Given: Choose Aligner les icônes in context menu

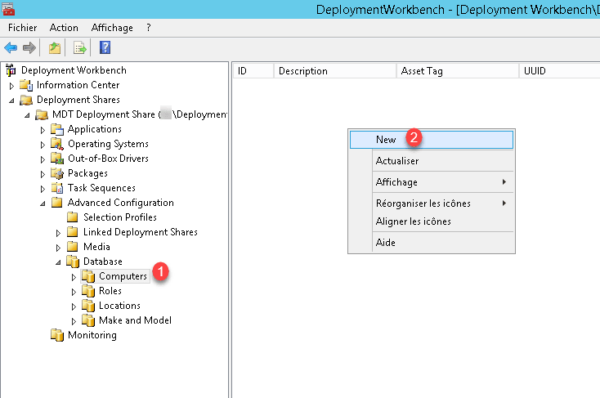Looking at the screenshot, I should click(431, 221).
